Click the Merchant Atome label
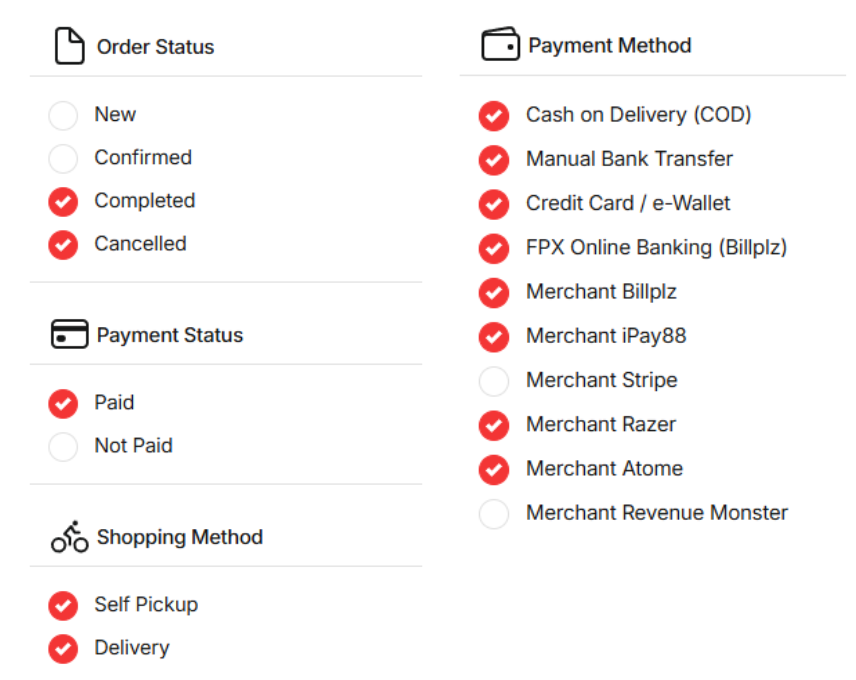856x680 pixels. (604, 468)
